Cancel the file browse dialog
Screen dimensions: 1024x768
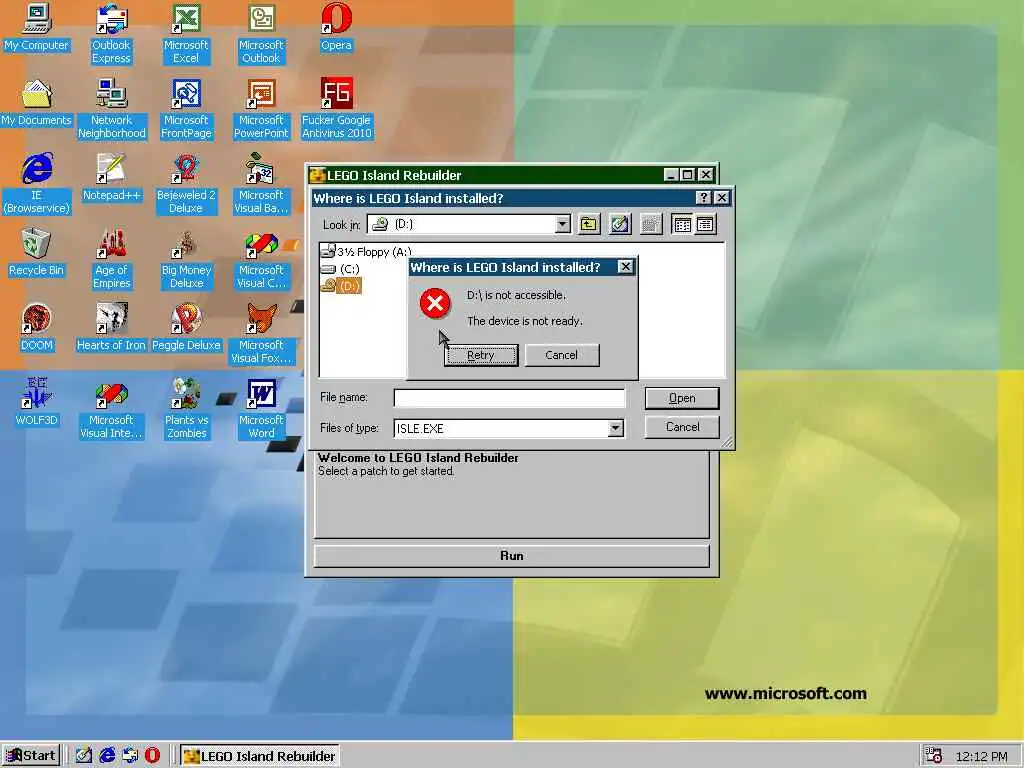tap(682, 427)
